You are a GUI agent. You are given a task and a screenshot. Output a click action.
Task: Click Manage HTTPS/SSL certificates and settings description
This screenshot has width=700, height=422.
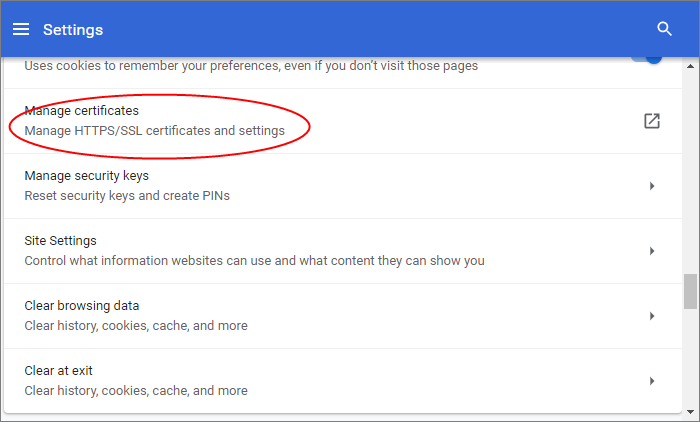[154, 131]
